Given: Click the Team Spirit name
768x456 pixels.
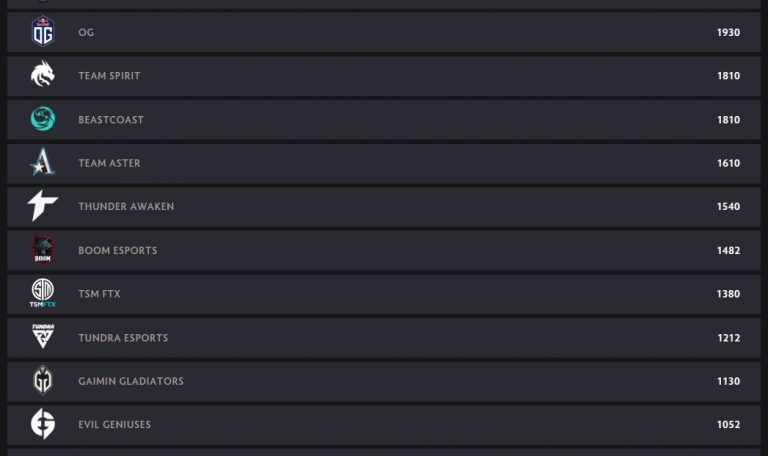Looking at the screenshot, I should click(x=109, y=76).
